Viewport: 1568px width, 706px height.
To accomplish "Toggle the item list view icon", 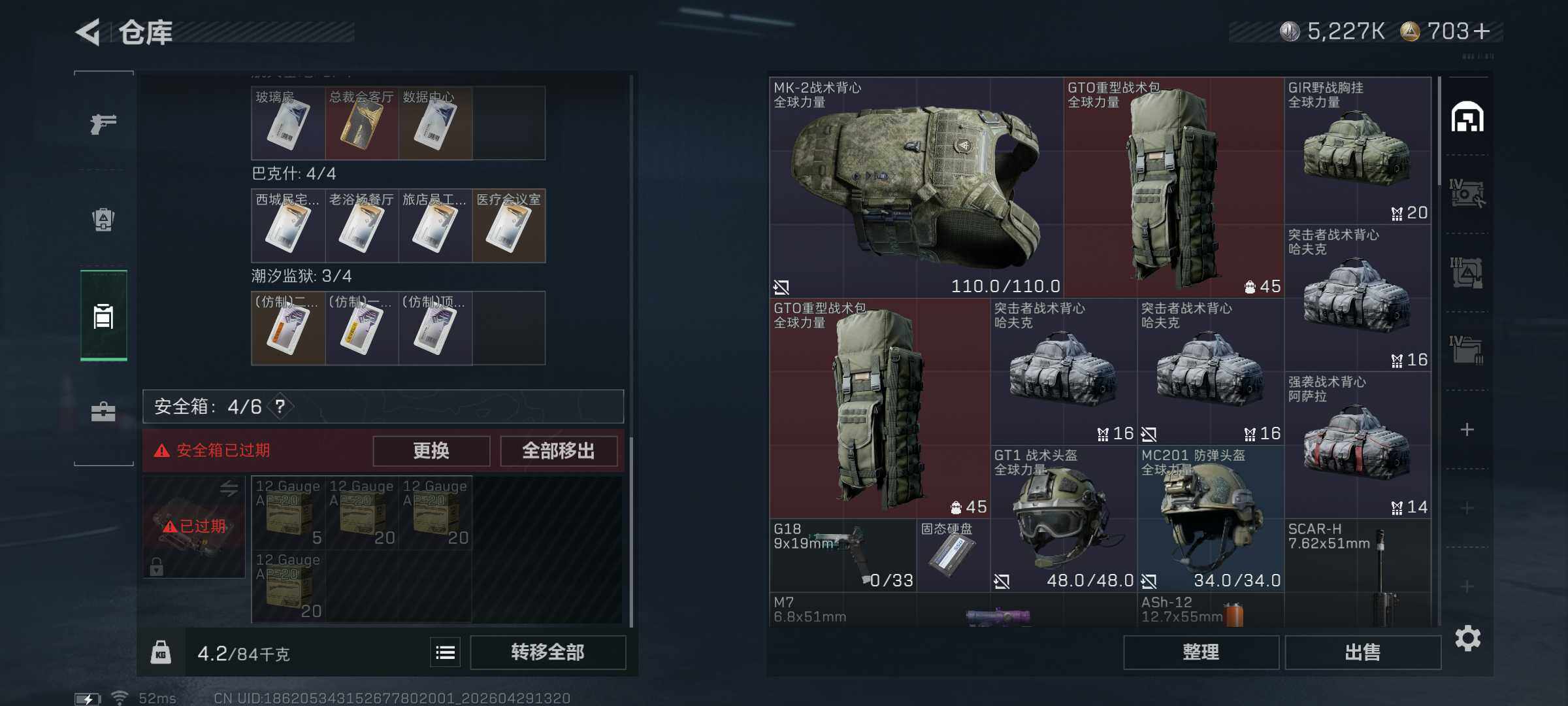I will click(446, 652).
